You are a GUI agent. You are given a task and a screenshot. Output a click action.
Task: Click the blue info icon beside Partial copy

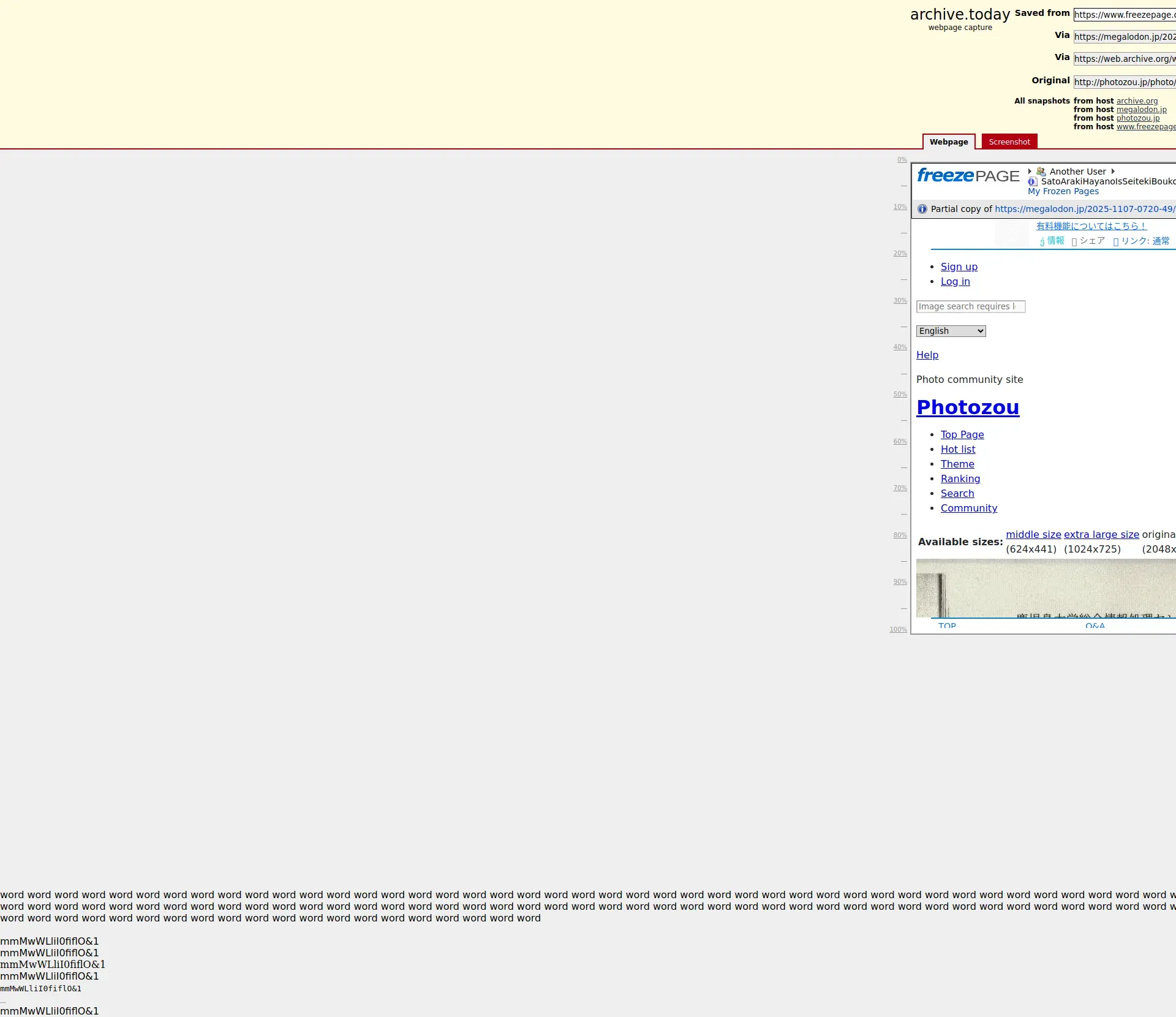[922, 209]
